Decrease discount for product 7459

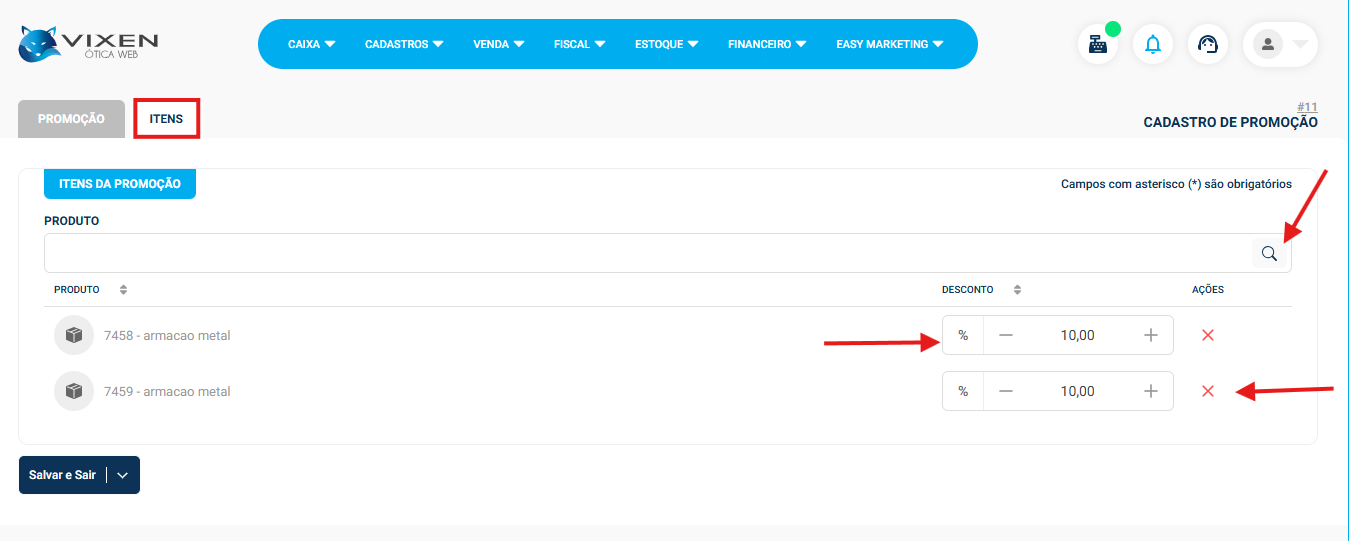1006,391
